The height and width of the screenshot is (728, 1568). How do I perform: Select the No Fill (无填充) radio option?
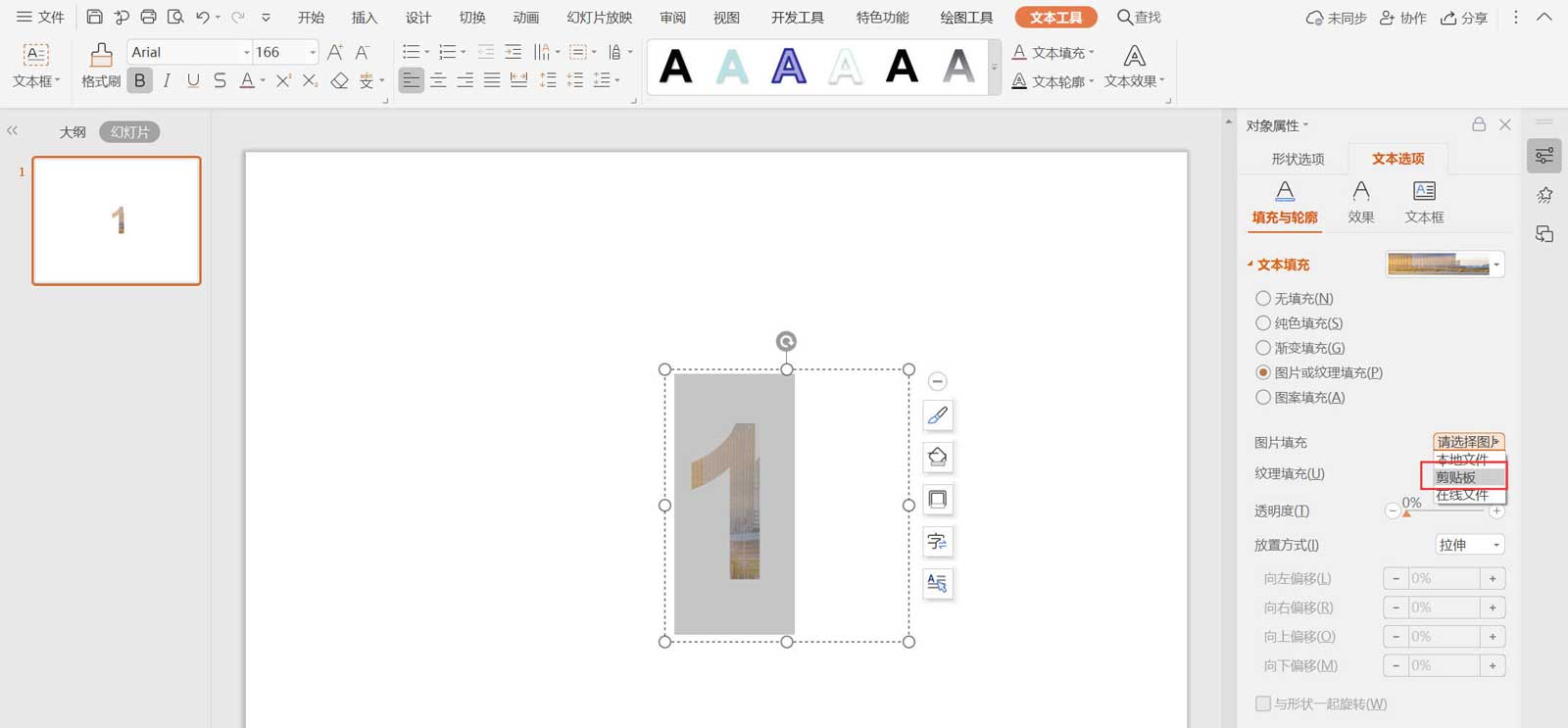(1263, 299)
